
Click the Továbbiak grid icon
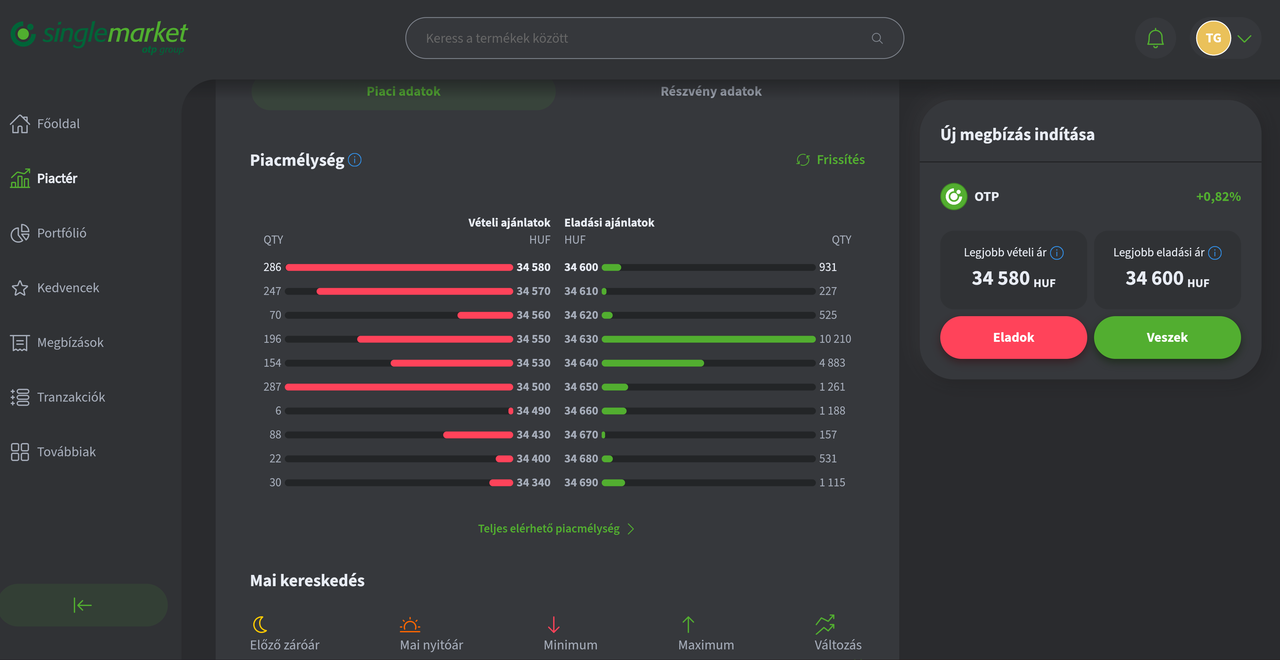20,452
